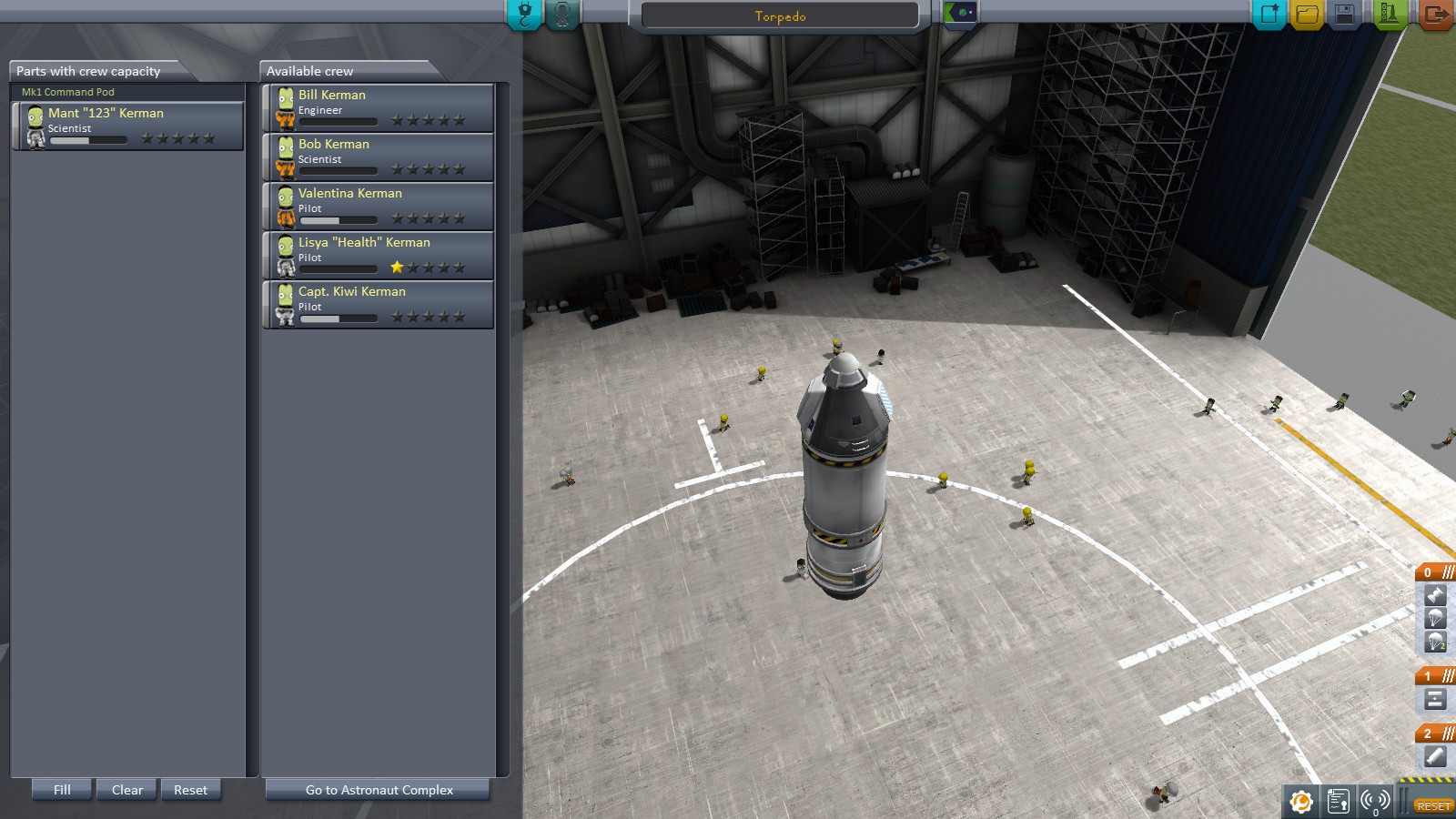This screenshot has width=1456, height=819.
Task: Open the Engineer's Report wrench gear icon
Action: point(1301,802)
